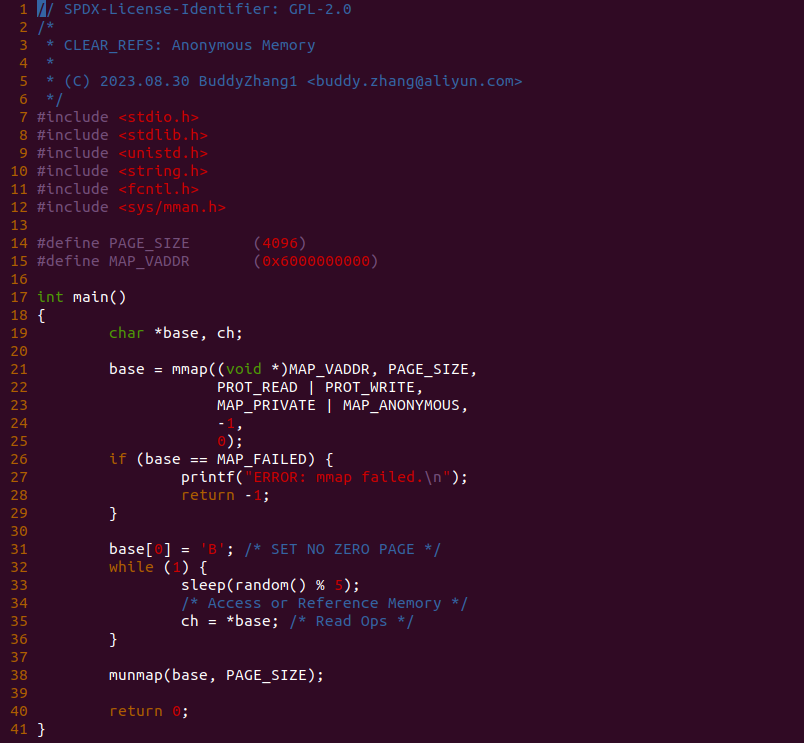
Task: Click the <sys/mman.h> header name
Action: [172, 207]
